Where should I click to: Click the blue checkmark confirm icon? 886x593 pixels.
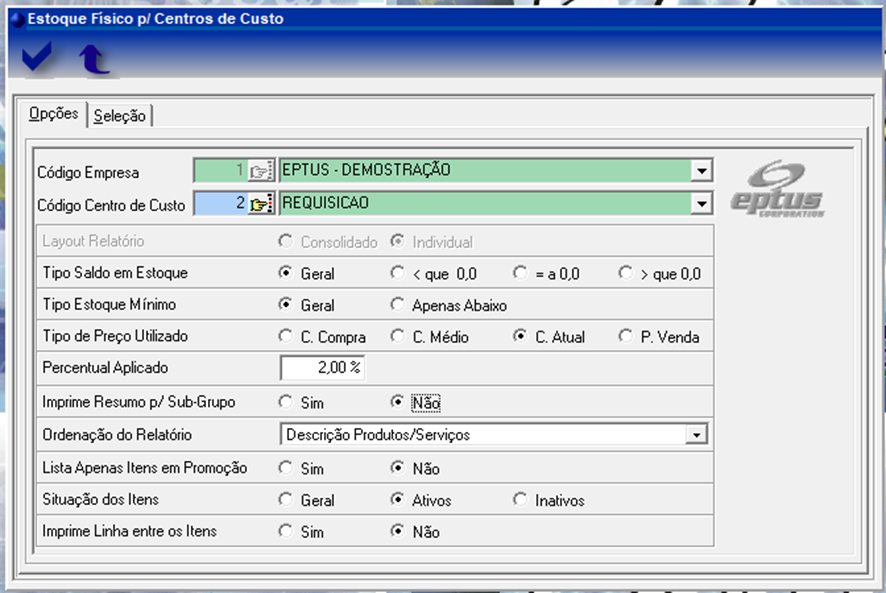pyautogui.click(x=37, y=59)
